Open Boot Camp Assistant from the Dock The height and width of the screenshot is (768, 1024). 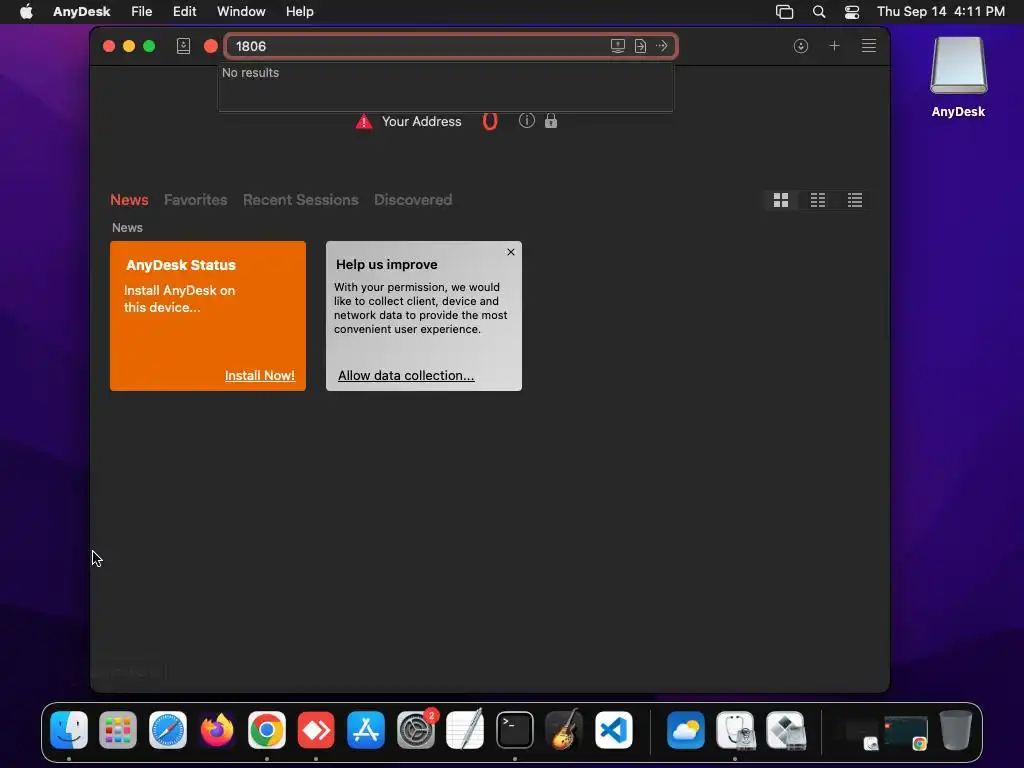coord(785,729)
